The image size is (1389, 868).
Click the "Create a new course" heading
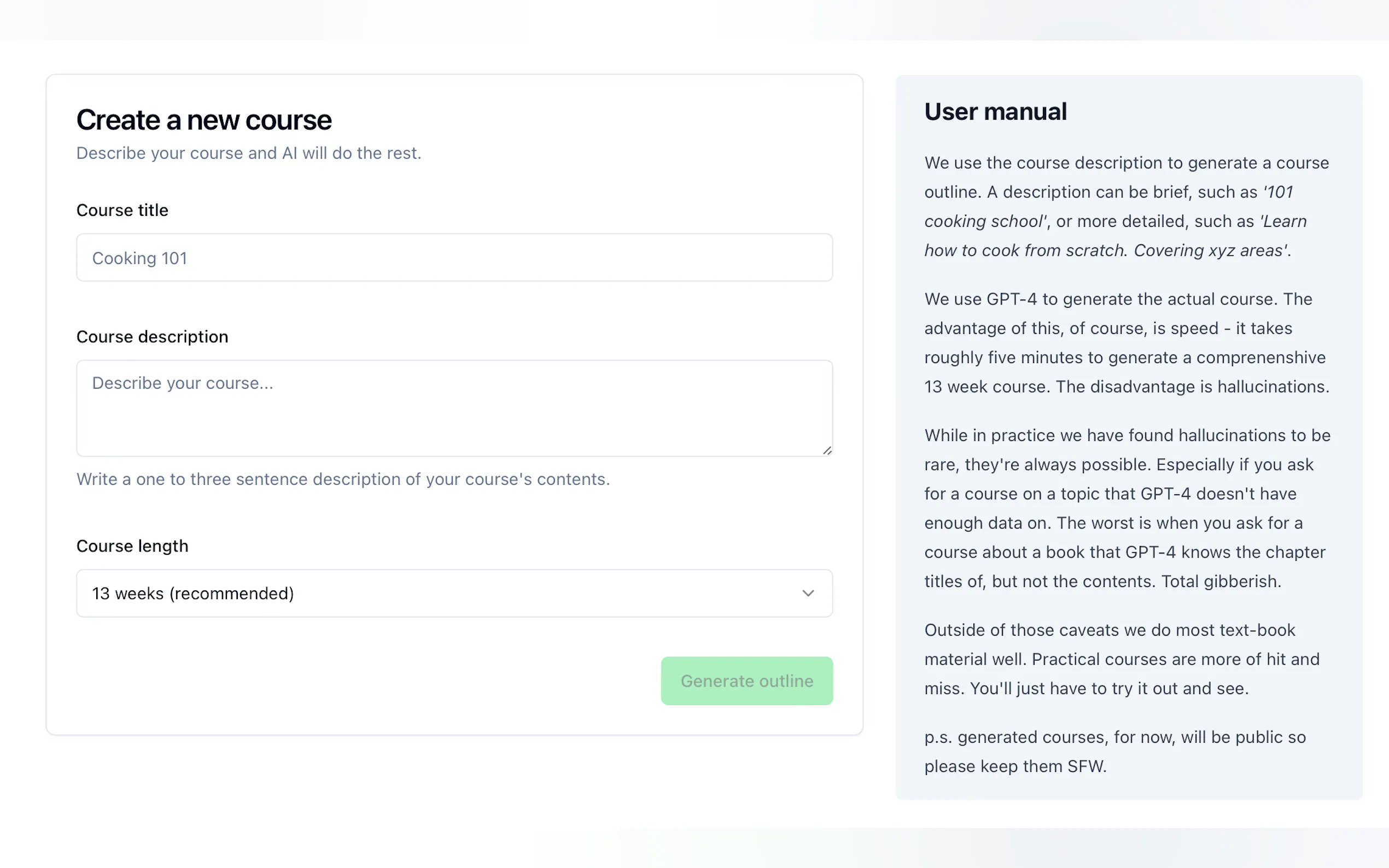pos(204,120)
